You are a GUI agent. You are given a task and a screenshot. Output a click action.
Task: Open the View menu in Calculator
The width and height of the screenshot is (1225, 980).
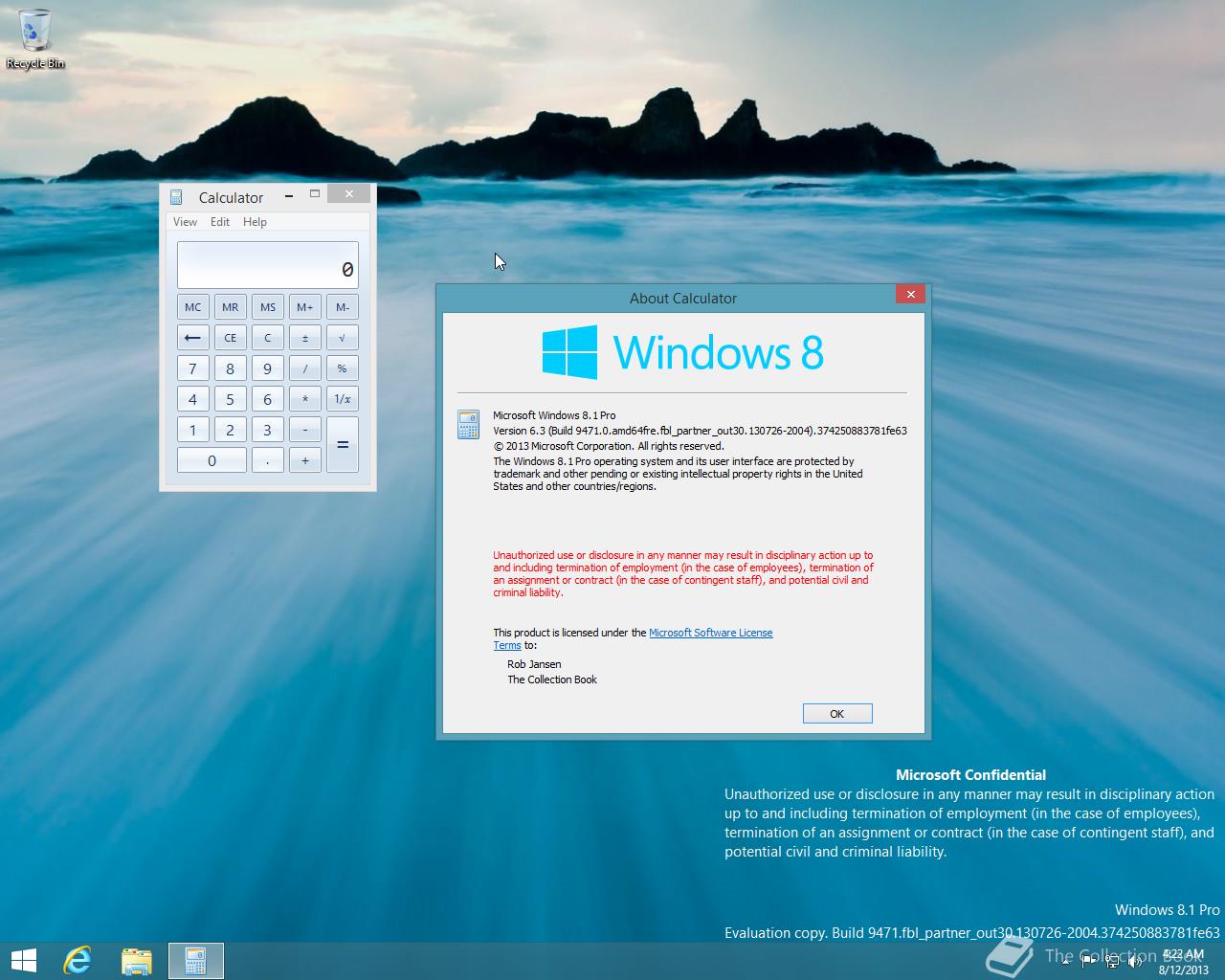[185, 221]
